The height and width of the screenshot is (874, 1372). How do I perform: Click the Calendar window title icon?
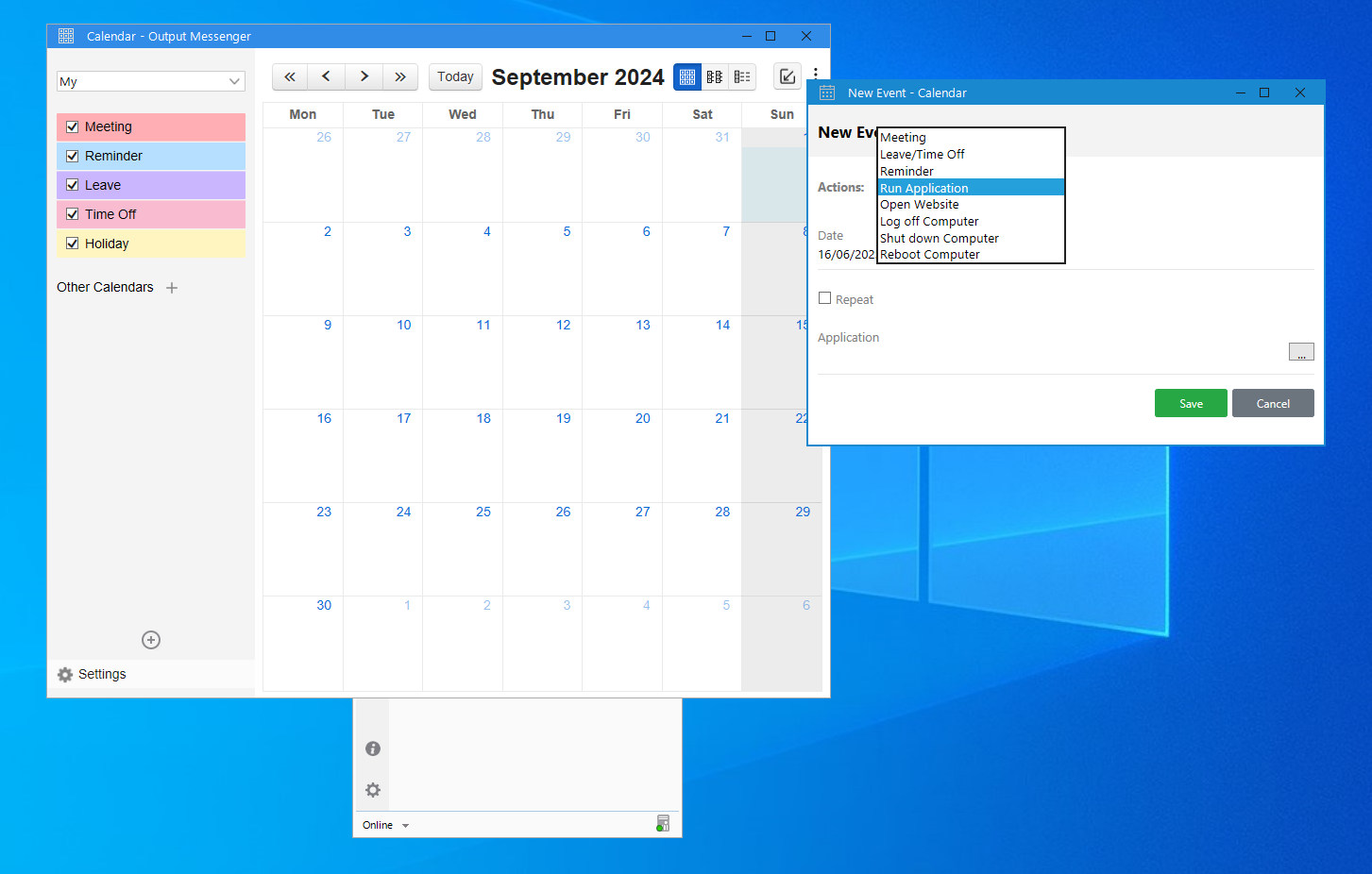click(66, 36)
